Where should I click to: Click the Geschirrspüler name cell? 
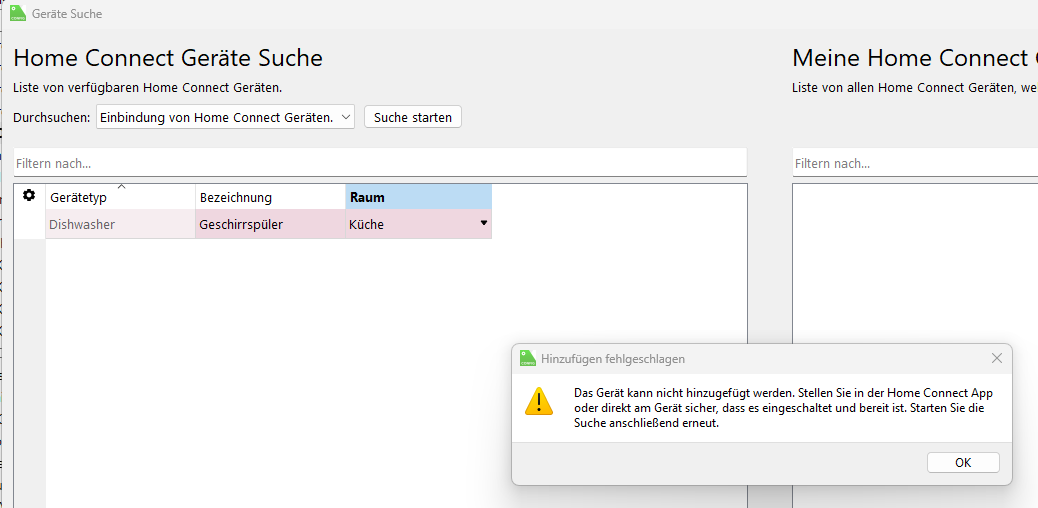pos(270,225)
